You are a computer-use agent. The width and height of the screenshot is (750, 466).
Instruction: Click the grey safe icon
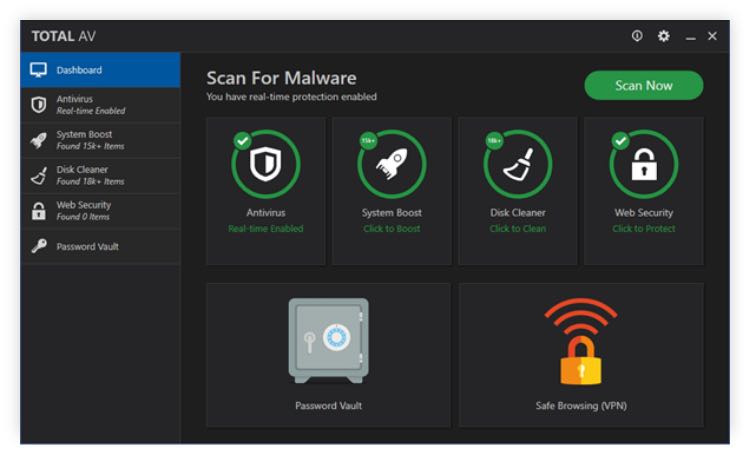pos(329,341)
